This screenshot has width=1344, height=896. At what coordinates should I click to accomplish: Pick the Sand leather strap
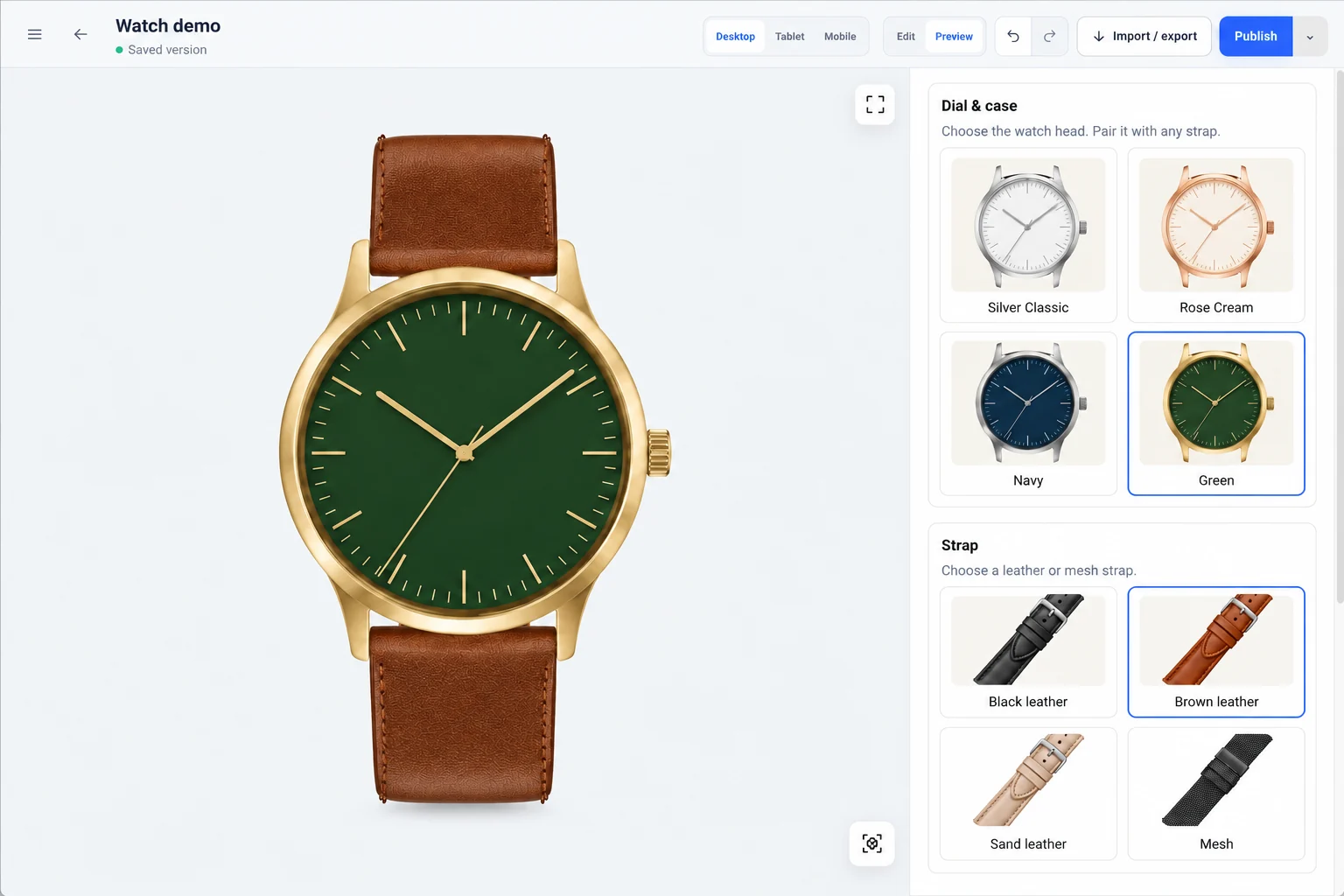pos(1028,794)
